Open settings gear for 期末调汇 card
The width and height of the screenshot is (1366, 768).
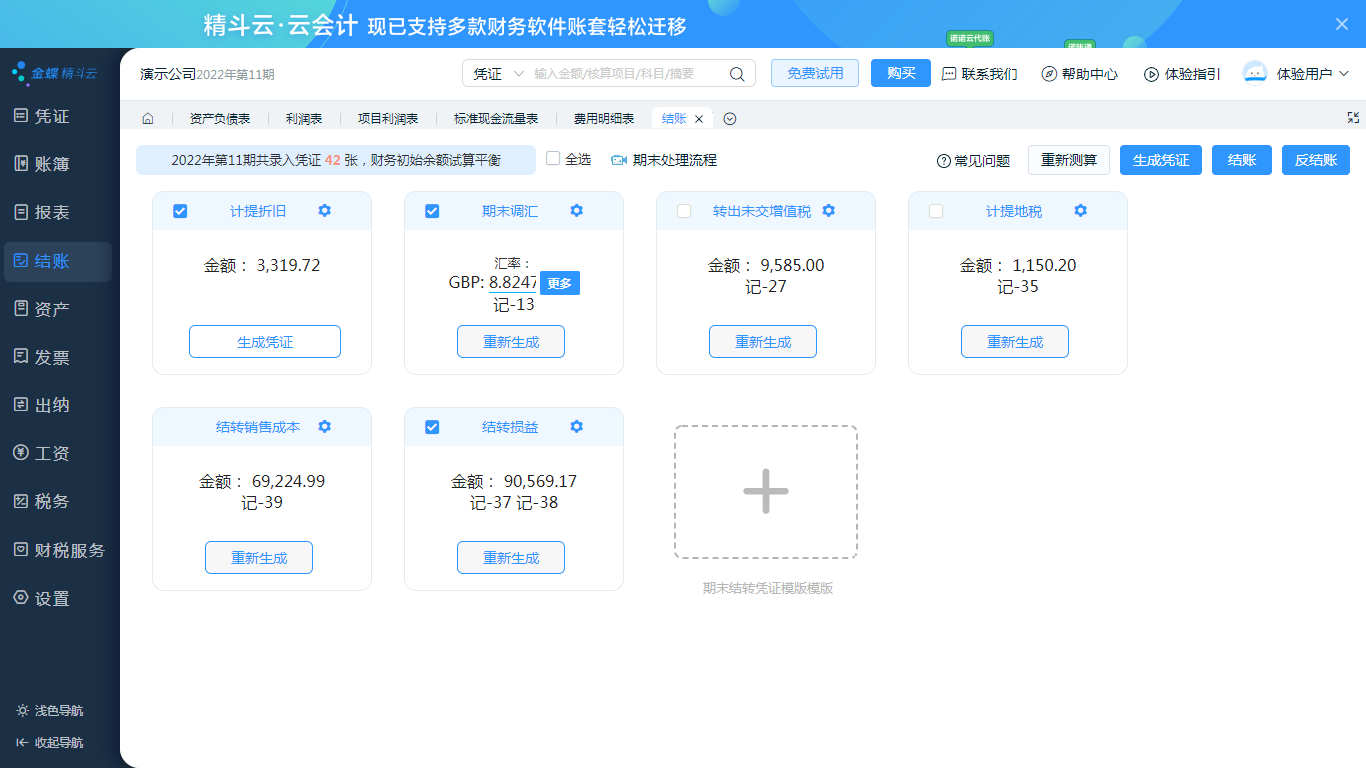(x=576, y=211)
